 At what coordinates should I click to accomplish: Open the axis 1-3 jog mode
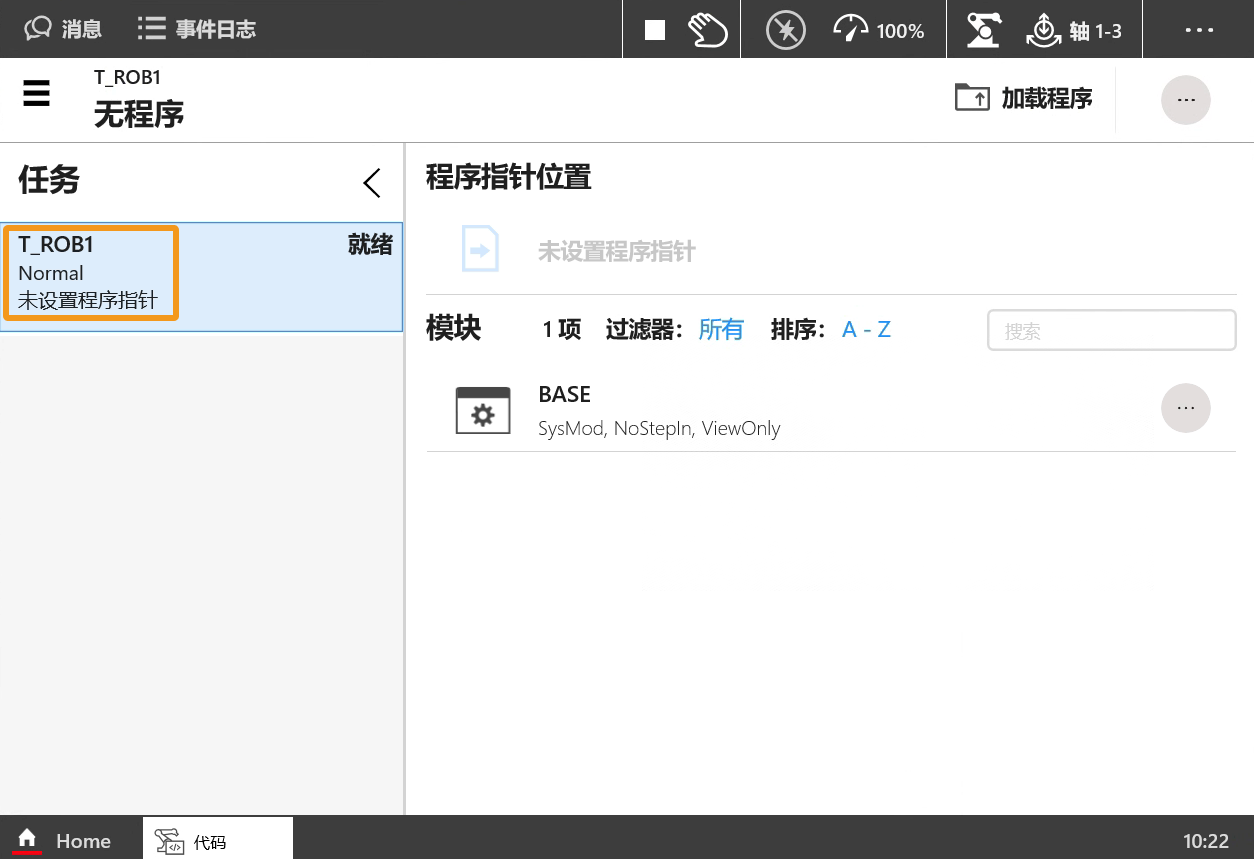point(1075,30)
